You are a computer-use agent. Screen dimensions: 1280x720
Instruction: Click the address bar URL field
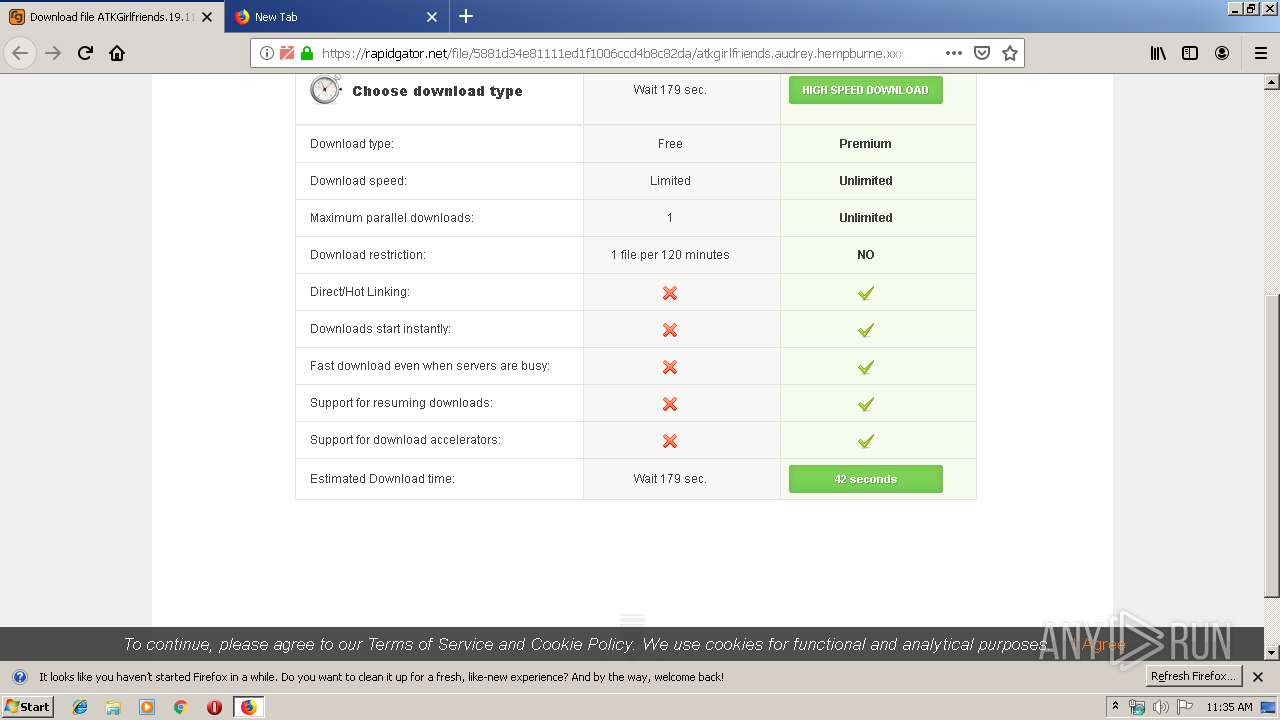tap(612, 53)
